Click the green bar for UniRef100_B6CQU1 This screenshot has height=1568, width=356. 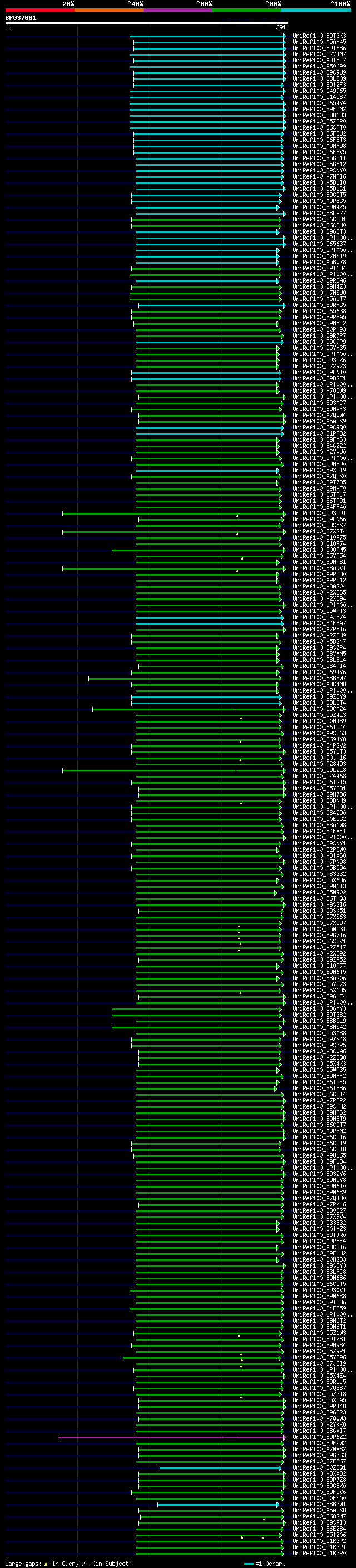pos(206,219)
